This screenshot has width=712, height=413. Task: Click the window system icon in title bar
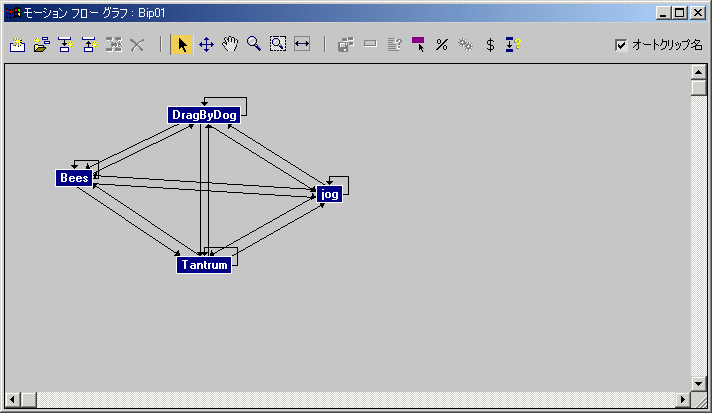coord(13,13)
